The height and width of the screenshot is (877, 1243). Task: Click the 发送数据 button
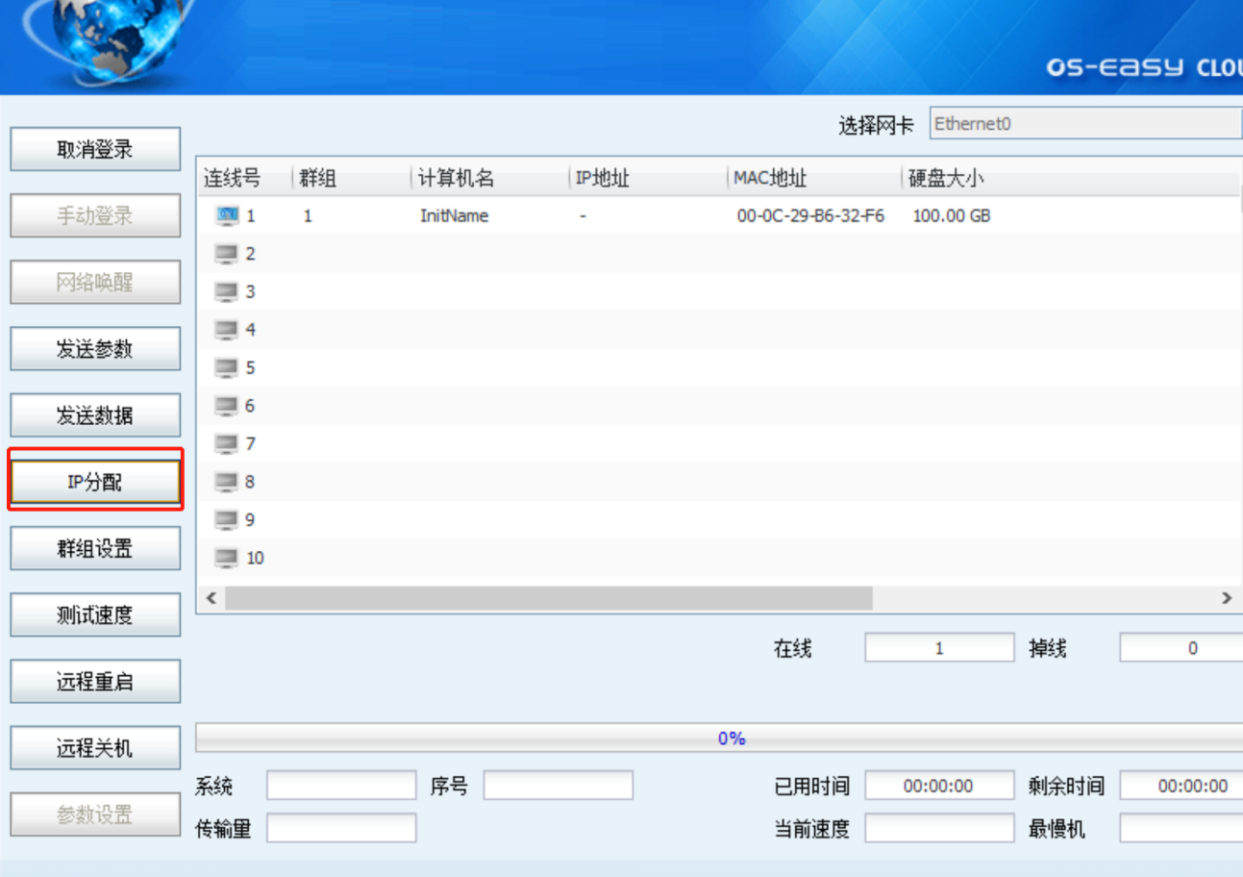[x=95, y=416]
